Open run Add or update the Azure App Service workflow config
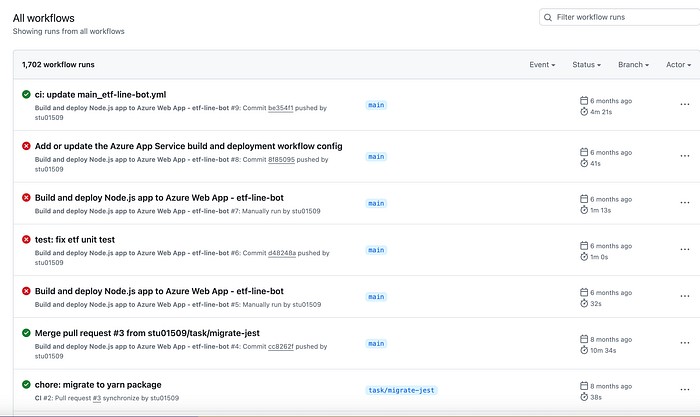This screenshot has width=700, height=417. [188, 146]
